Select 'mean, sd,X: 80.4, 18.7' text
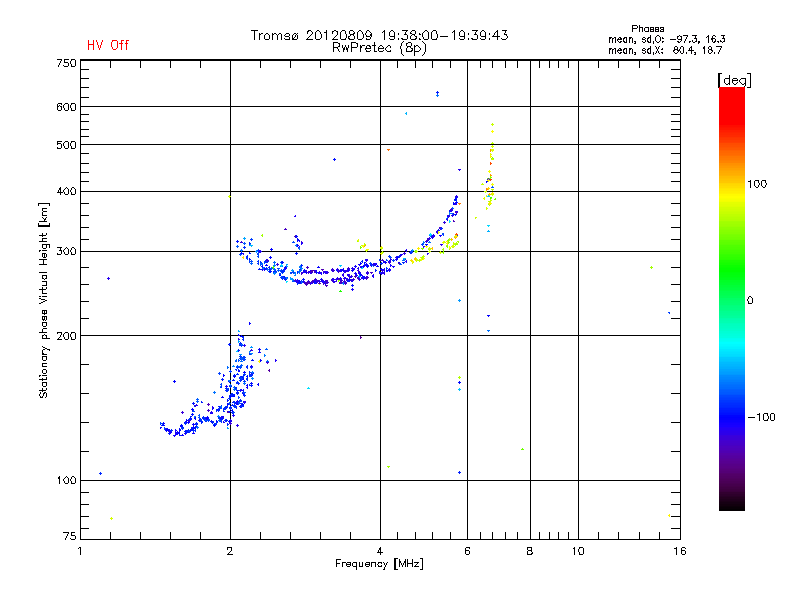Viewport: 800px width, 600px height. click(x=665, y=50)
